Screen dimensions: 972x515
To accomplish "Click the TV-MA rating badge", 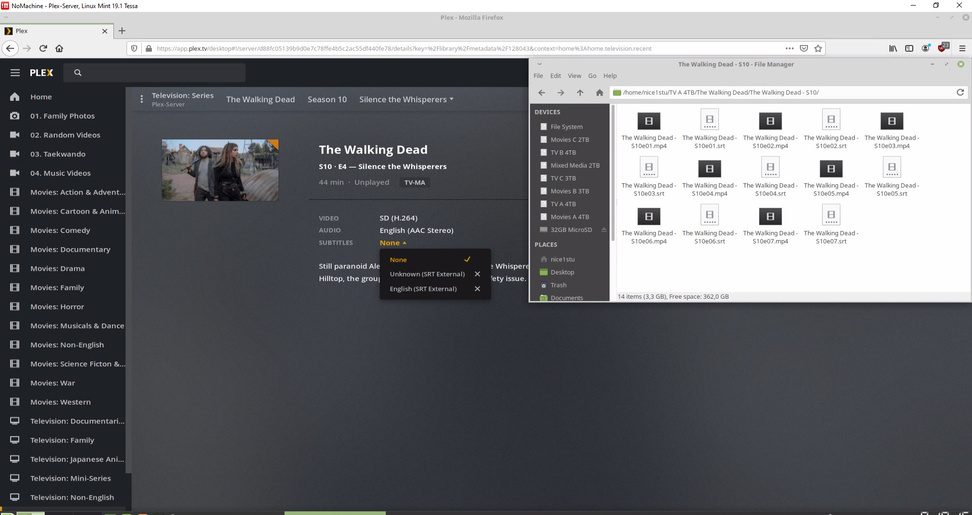I will point(415,183).
